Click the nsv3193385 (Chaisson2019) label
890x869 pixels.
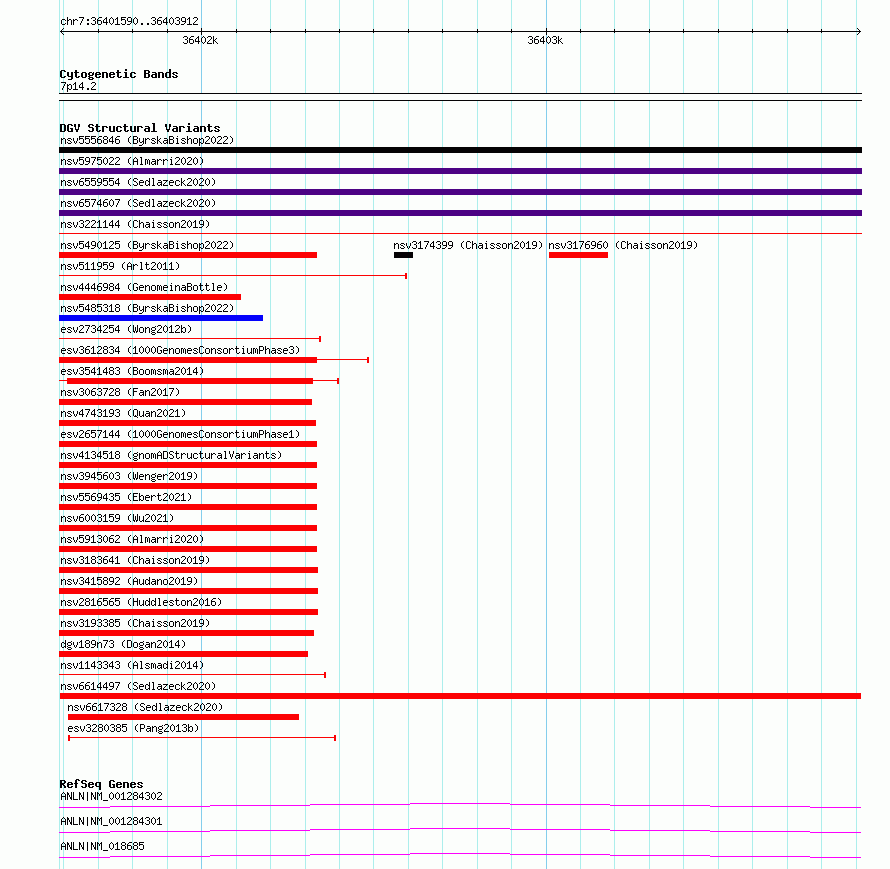pos(135,623)
